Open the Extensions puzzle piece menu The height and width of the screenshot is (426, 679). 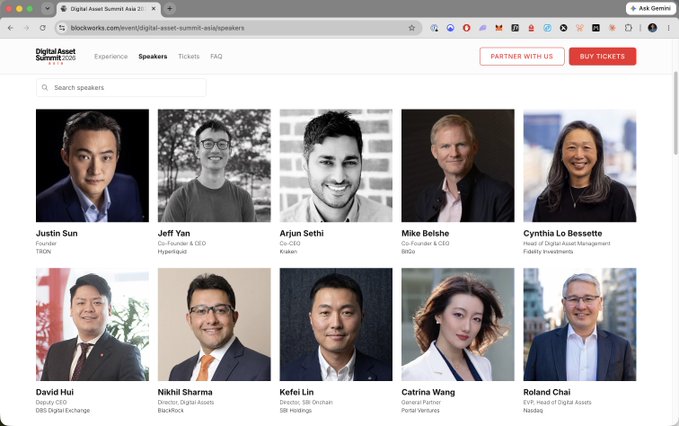click(x=628, y=28)
